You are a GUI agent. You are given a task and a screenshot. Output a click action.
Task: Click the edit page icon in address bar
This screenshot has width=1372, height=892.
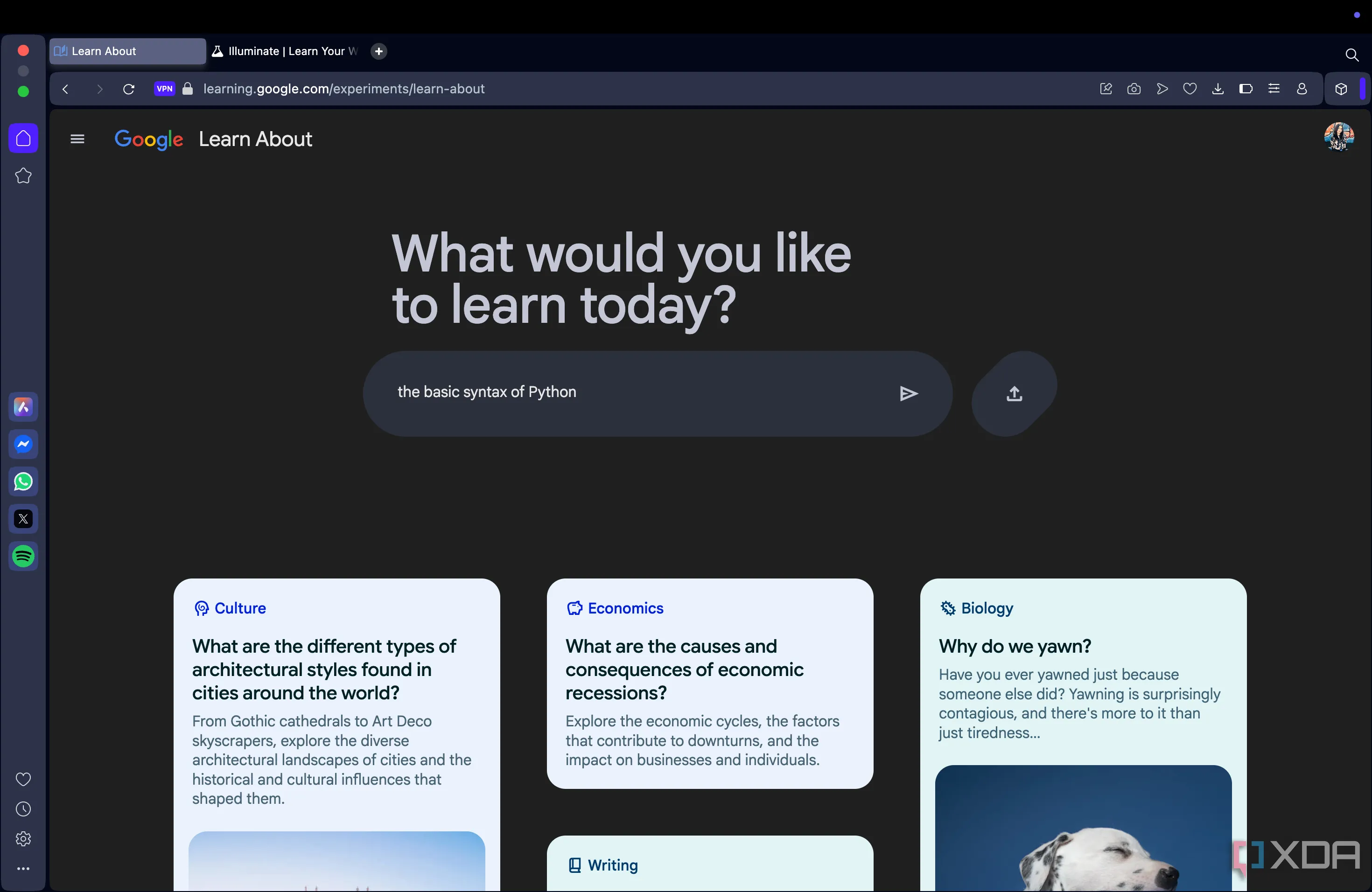[x=1106, y=89]
